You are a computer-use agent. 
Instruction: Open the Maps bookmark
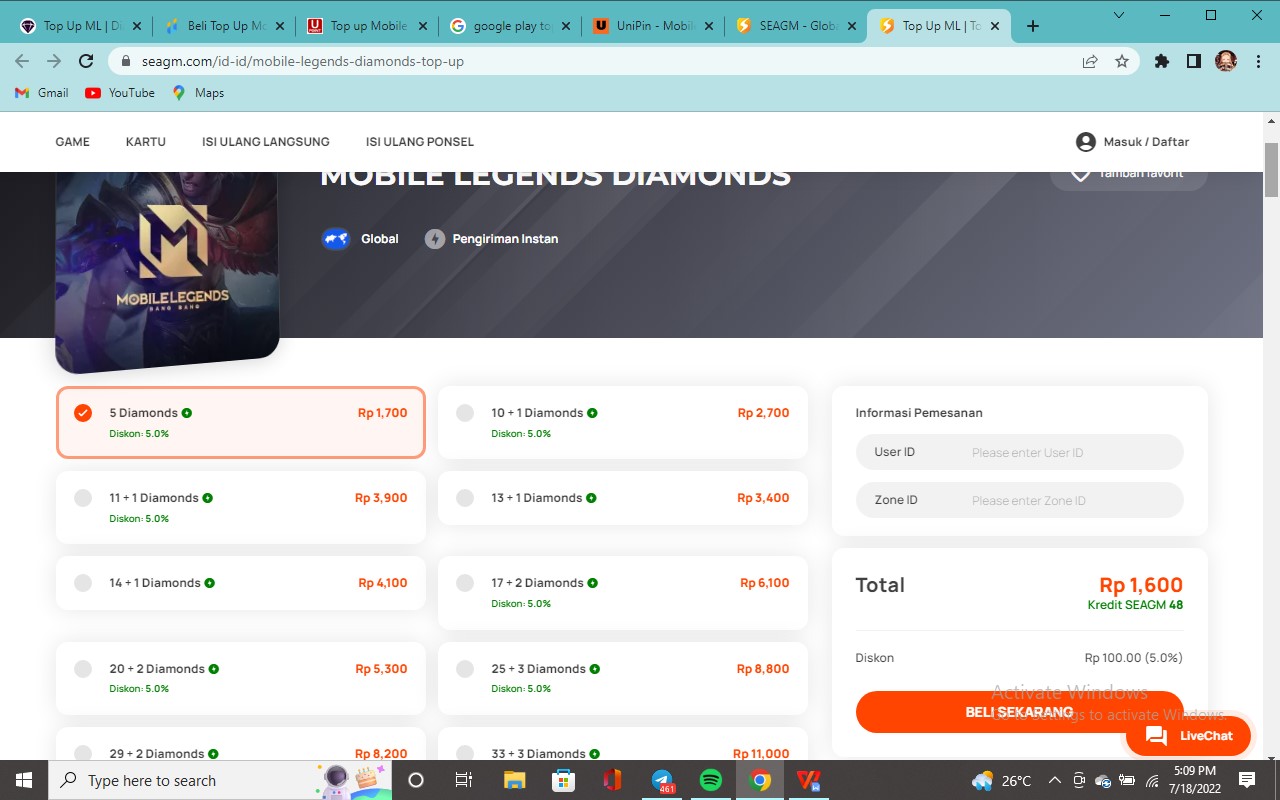(198, 93)
